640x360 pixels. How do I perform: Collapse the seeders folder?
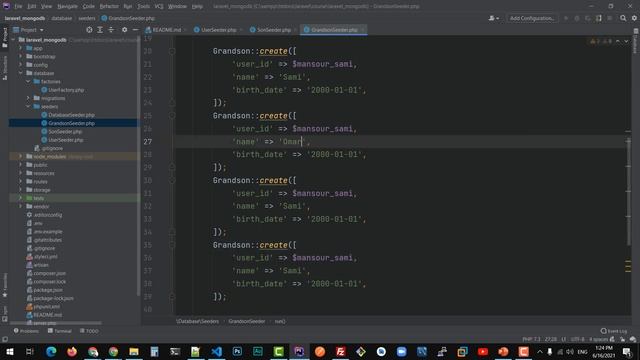pos(28,106)
